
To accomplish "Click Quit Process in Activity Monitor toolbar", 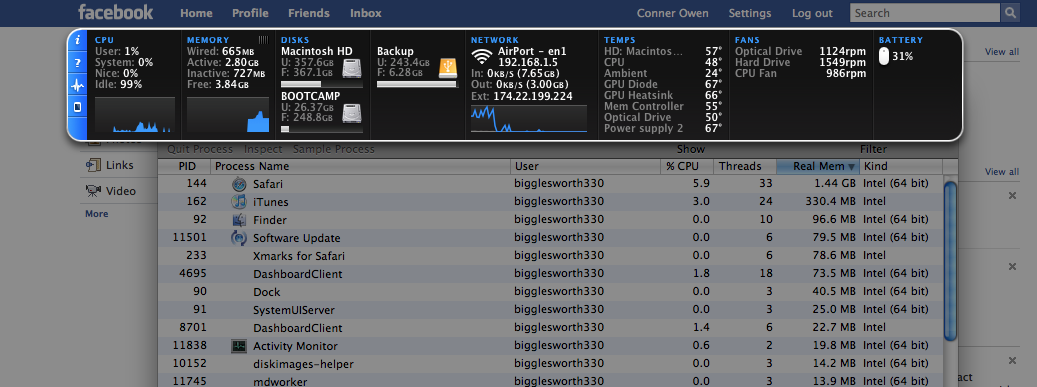I will pos(200,150).
